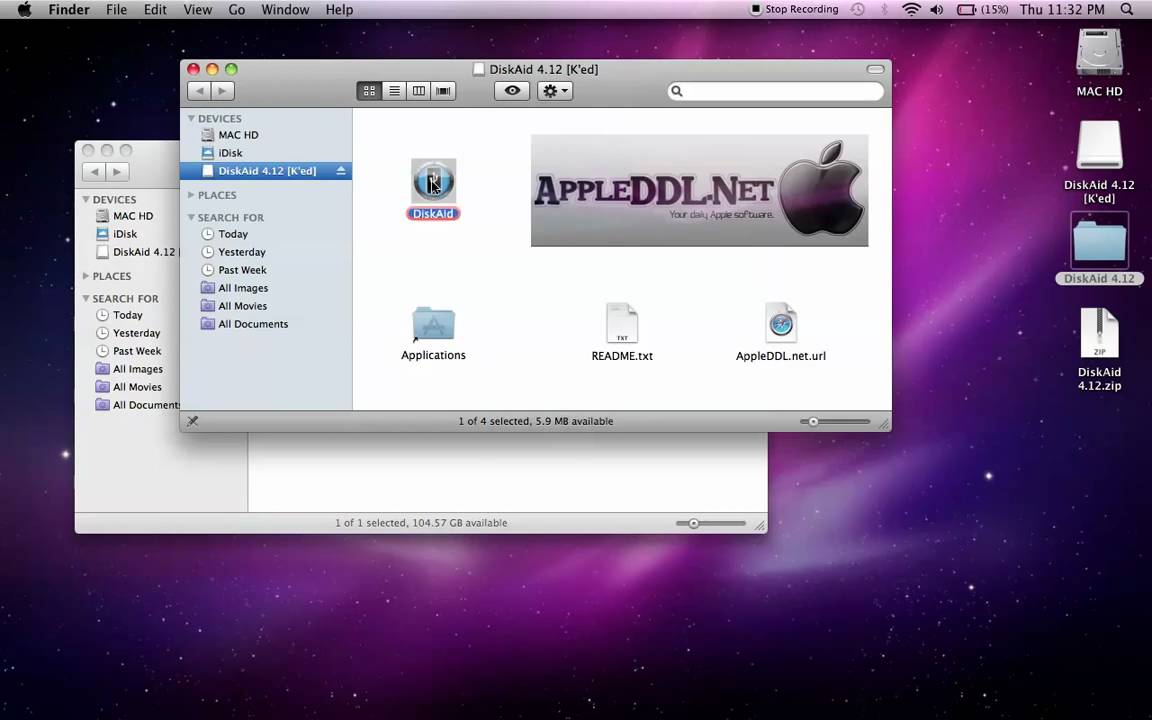The image size is (1152, 720).
Task: Click the Quick Look eye button
Action: point(512,90)
